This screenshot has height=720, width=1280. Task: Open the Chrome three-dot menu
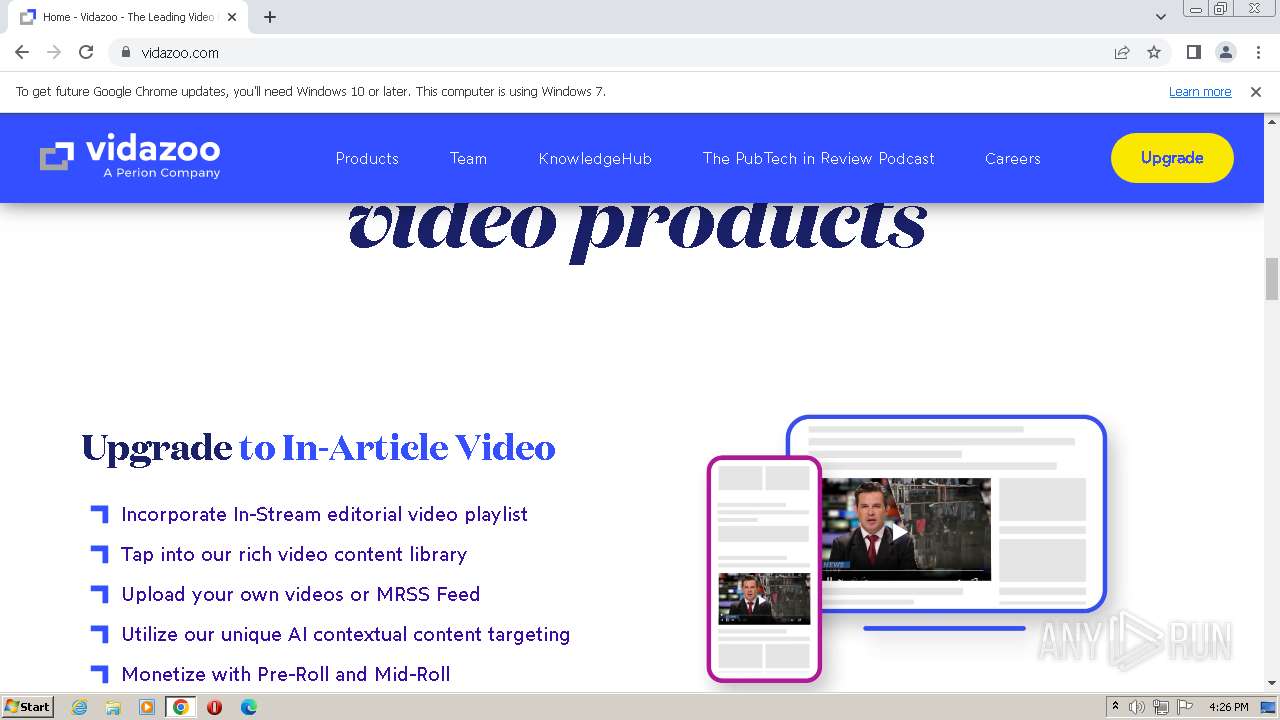point(1258,52)
